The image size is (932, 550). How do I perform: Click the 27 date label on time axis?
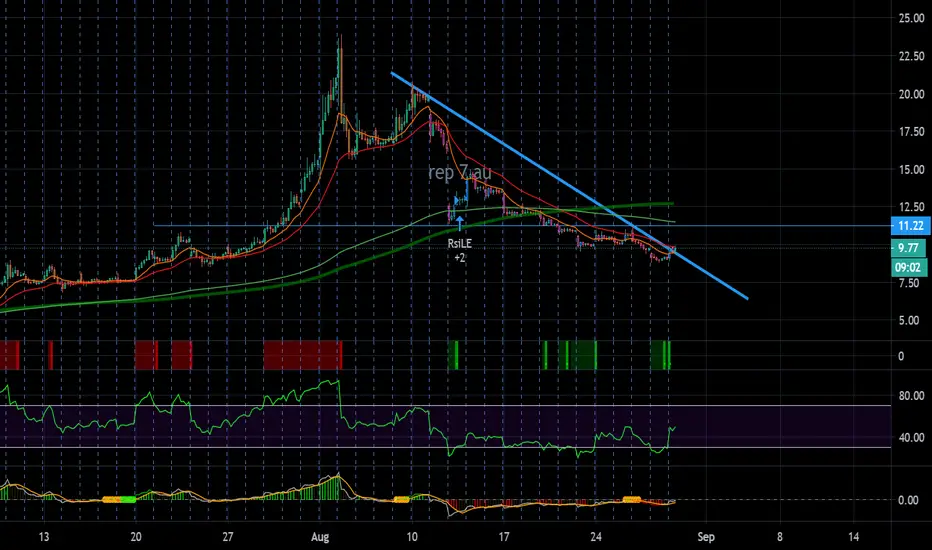click(x=228, y=537)
